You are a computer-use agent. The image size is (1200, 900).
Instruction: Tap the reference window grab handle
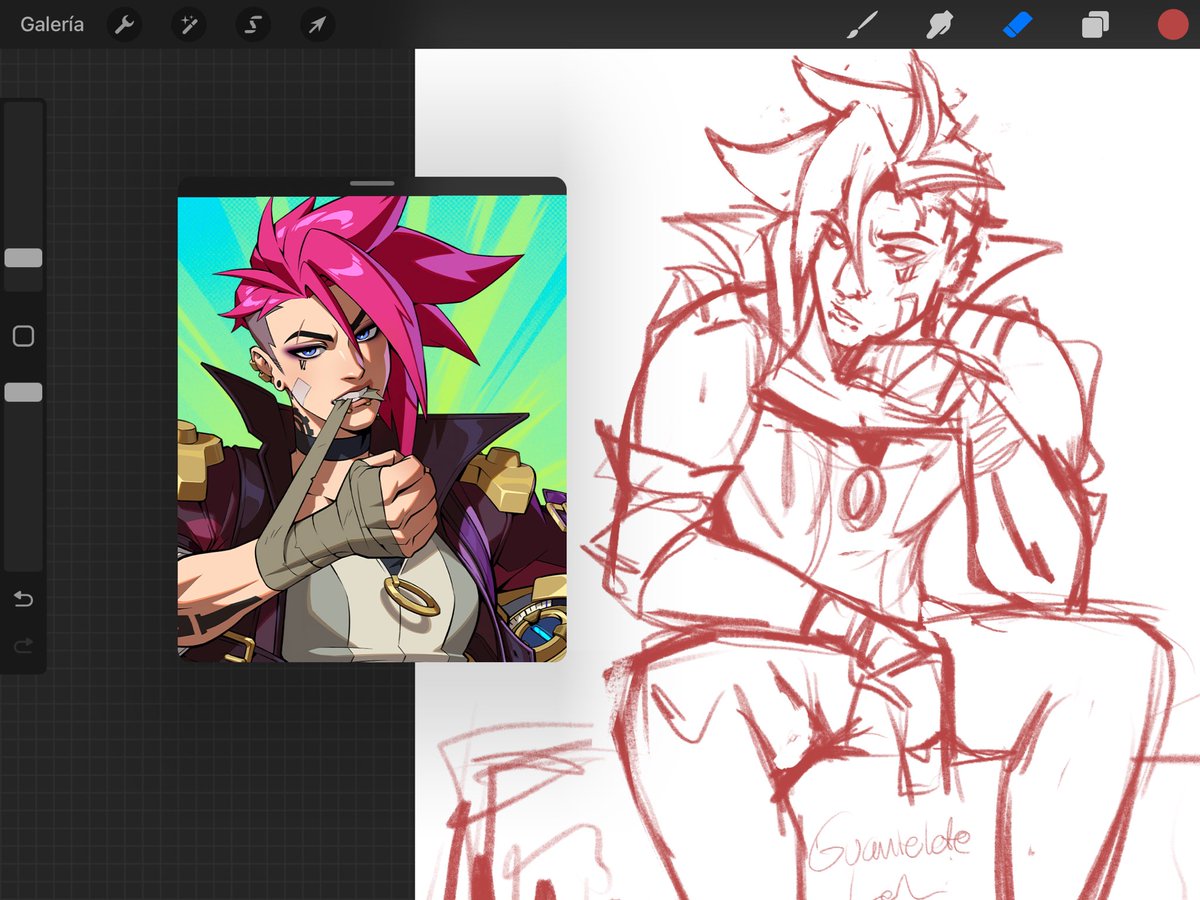(372, 184)
